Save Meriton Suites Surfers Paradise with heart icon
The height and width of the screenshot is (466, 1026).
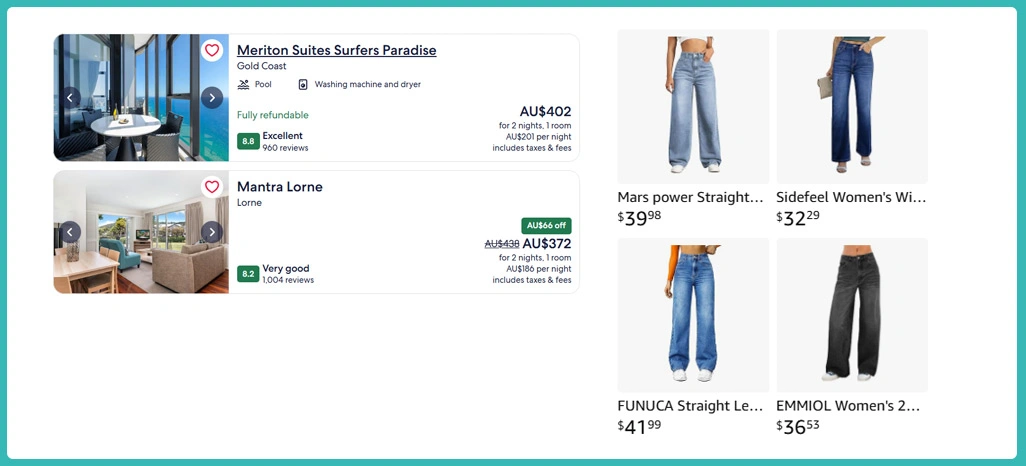coord(212,50)
